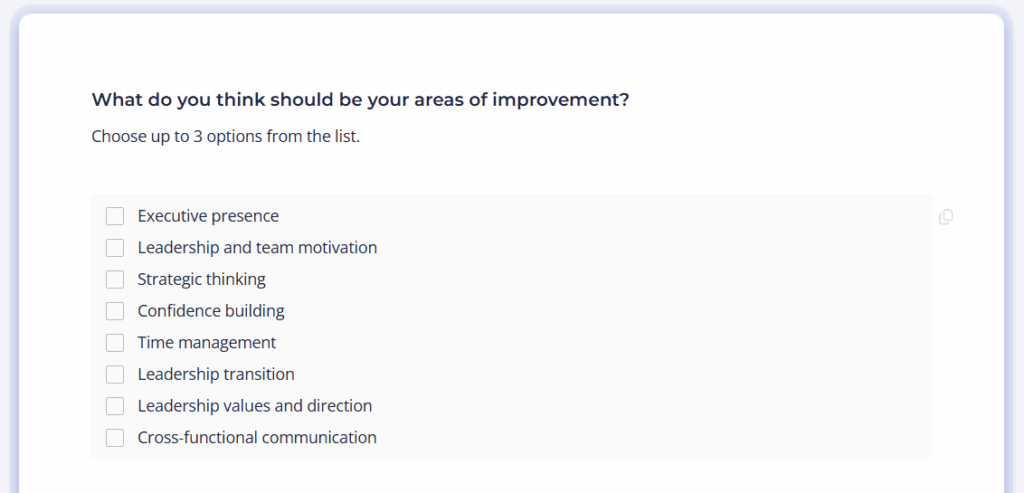This screenshot has width=1024, height=493.
Task: Click the Cross-functional communication label text
Action: (257, 437)
